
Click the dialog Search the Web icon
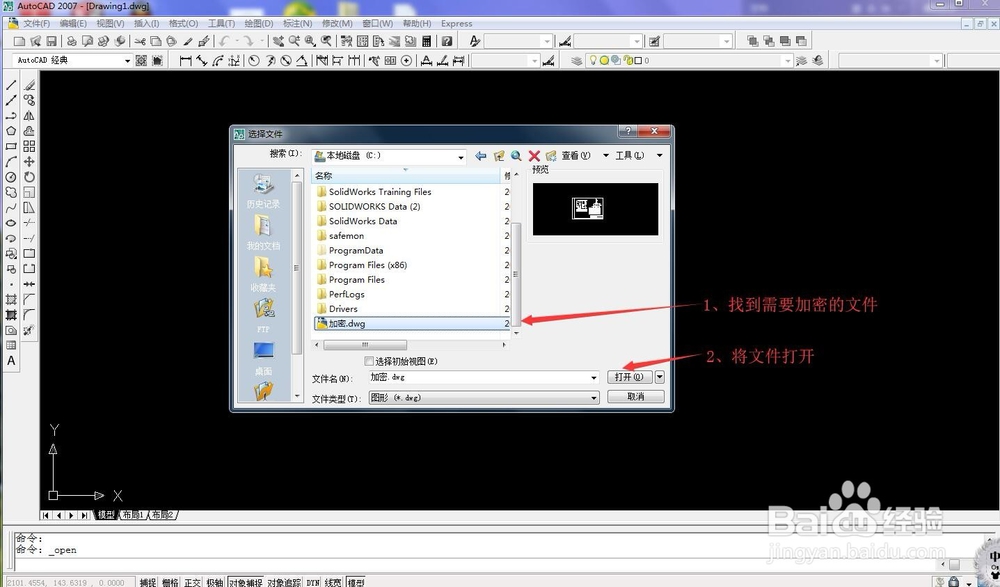[516, 156]
